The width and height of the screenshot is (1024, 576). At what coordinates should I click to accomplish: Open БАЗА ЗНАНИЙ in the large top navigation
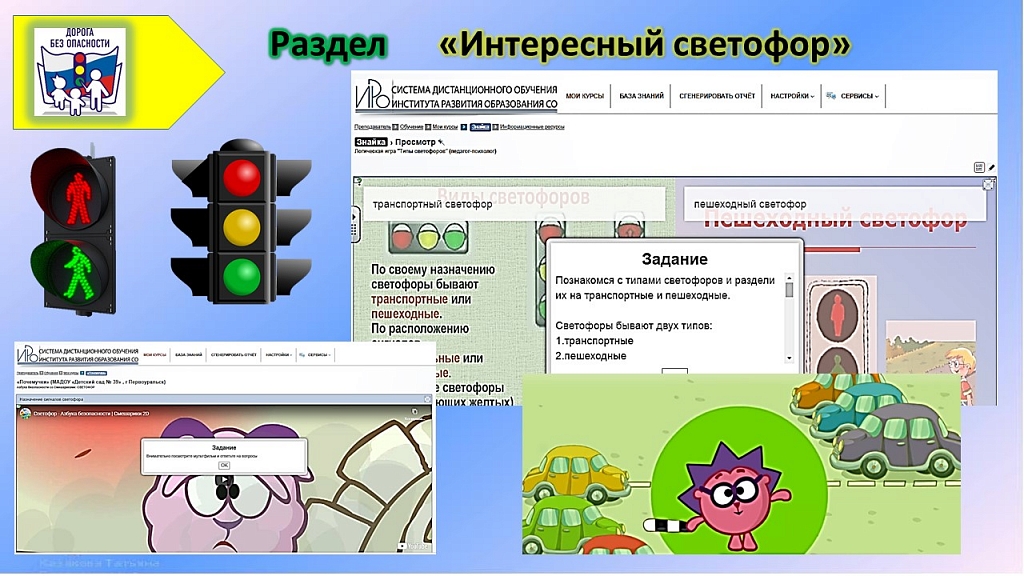[x=641, y=96]
